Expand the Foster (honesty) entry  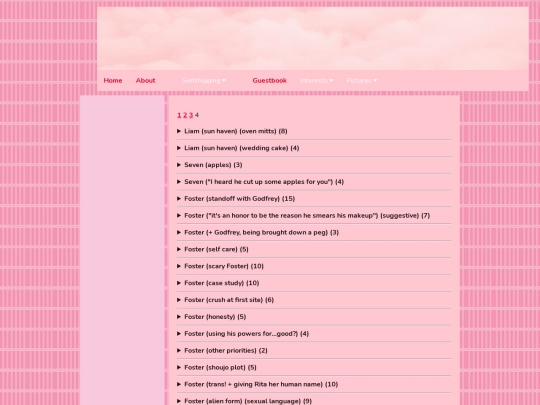314,317
